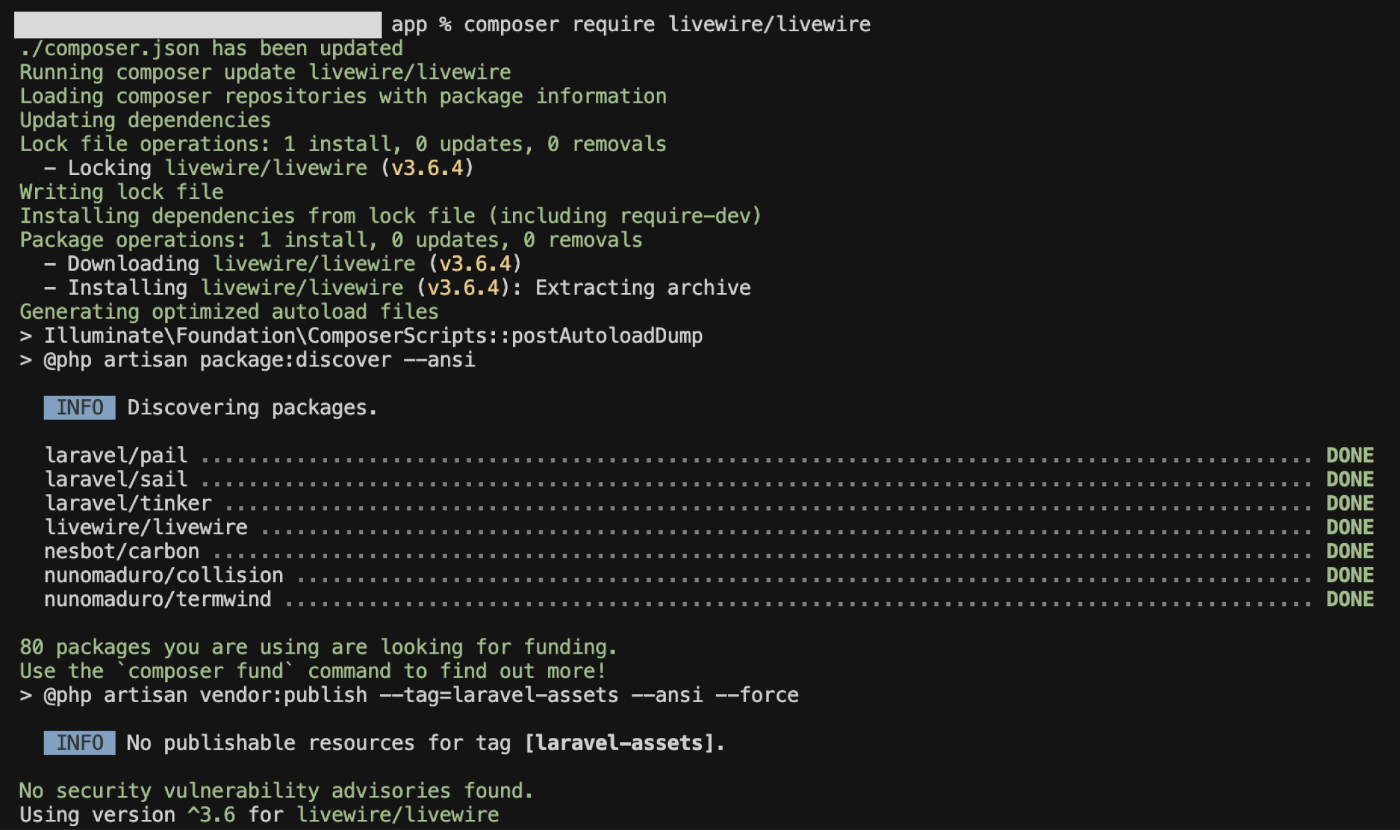Click the 'Lock file operations' line
1400x830 pixels.
click(x=343, y=144)
